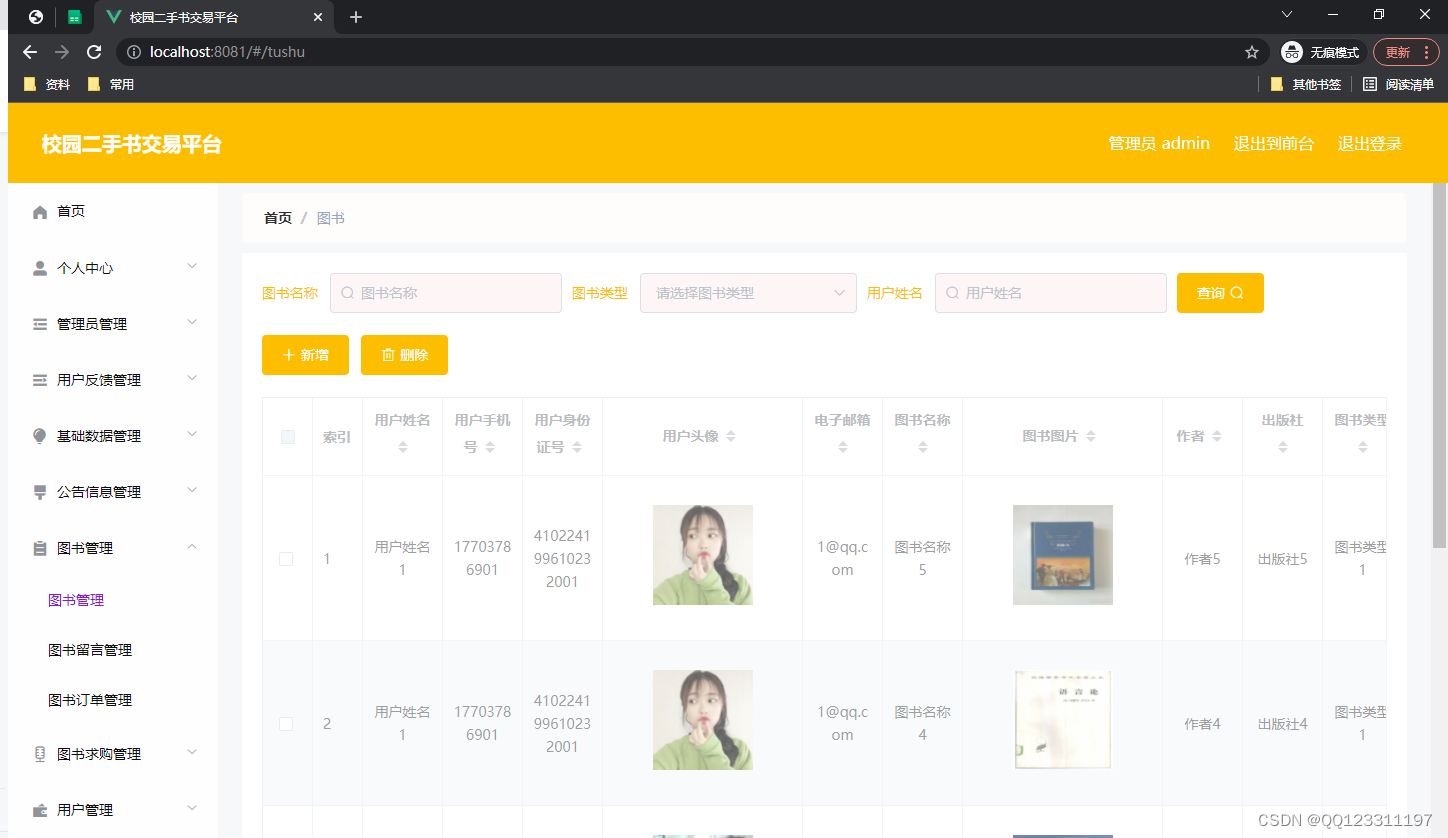Open the user avatar in row 2
Viewport: 1448px width, 838px height.
click(703, 720)
